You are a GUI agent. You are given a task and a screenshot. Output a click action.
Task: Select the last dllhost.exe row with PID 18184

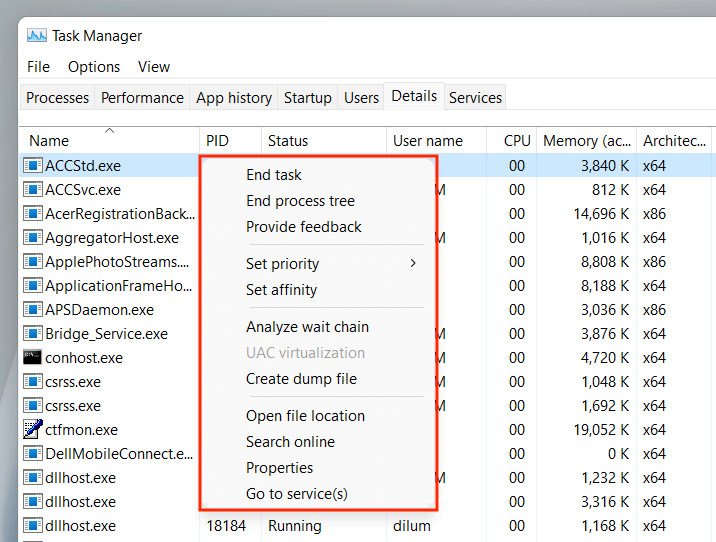[x=80, y=526]
